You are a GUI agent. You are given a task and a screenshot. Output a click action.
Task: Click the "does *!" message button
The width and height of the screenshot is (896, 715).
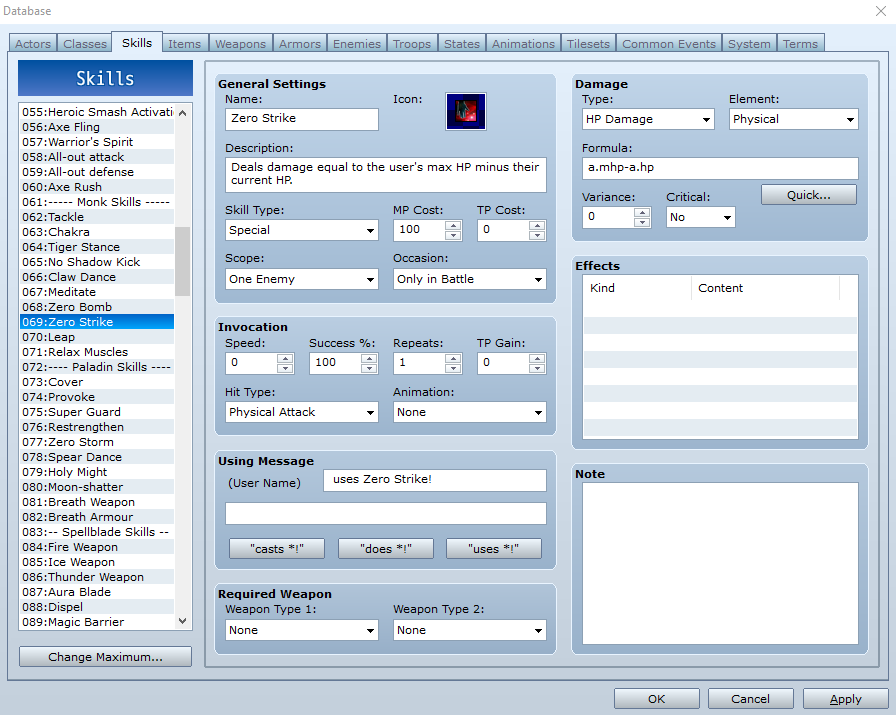point(386,549)
